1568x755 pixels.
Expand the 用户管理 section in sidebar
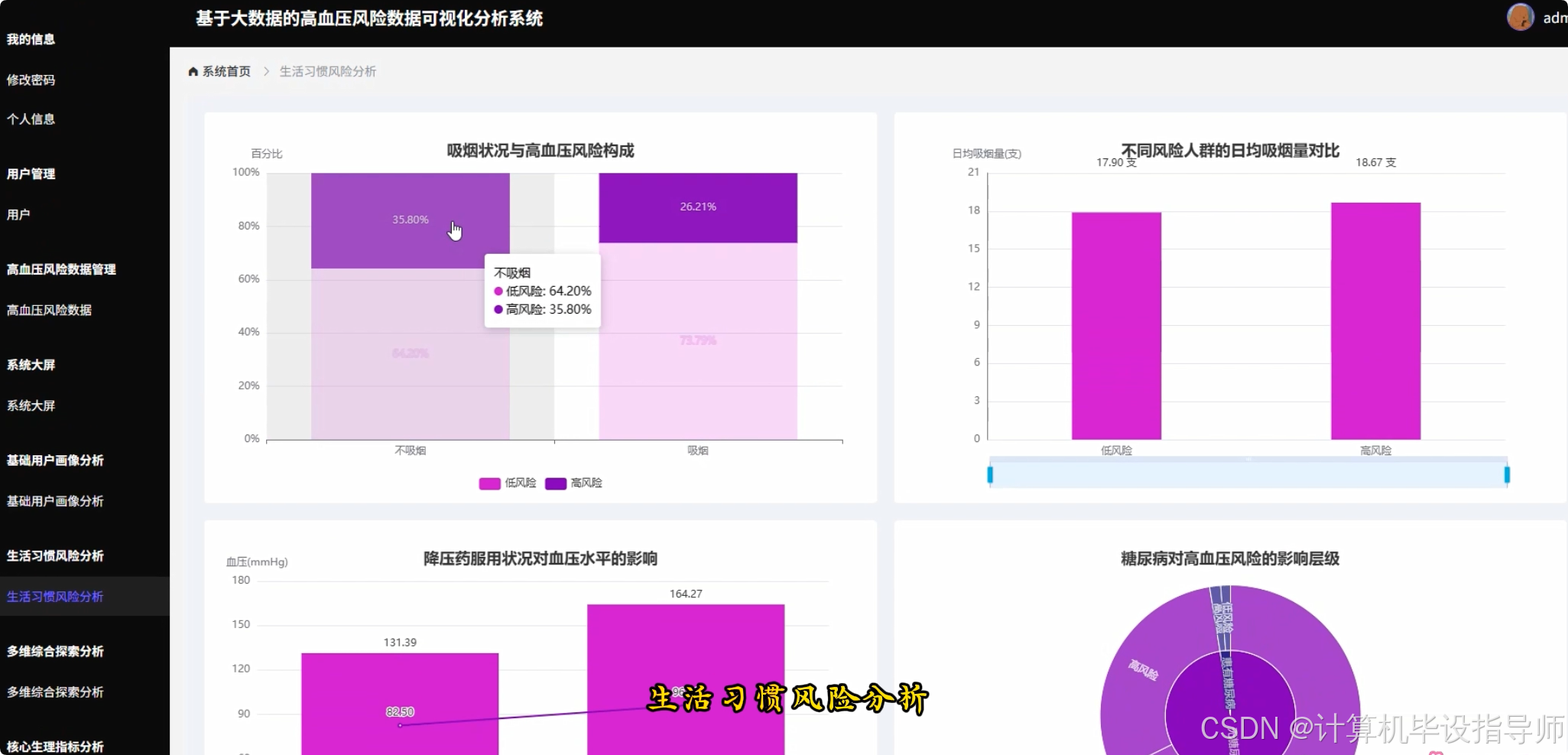pos(31,174)
